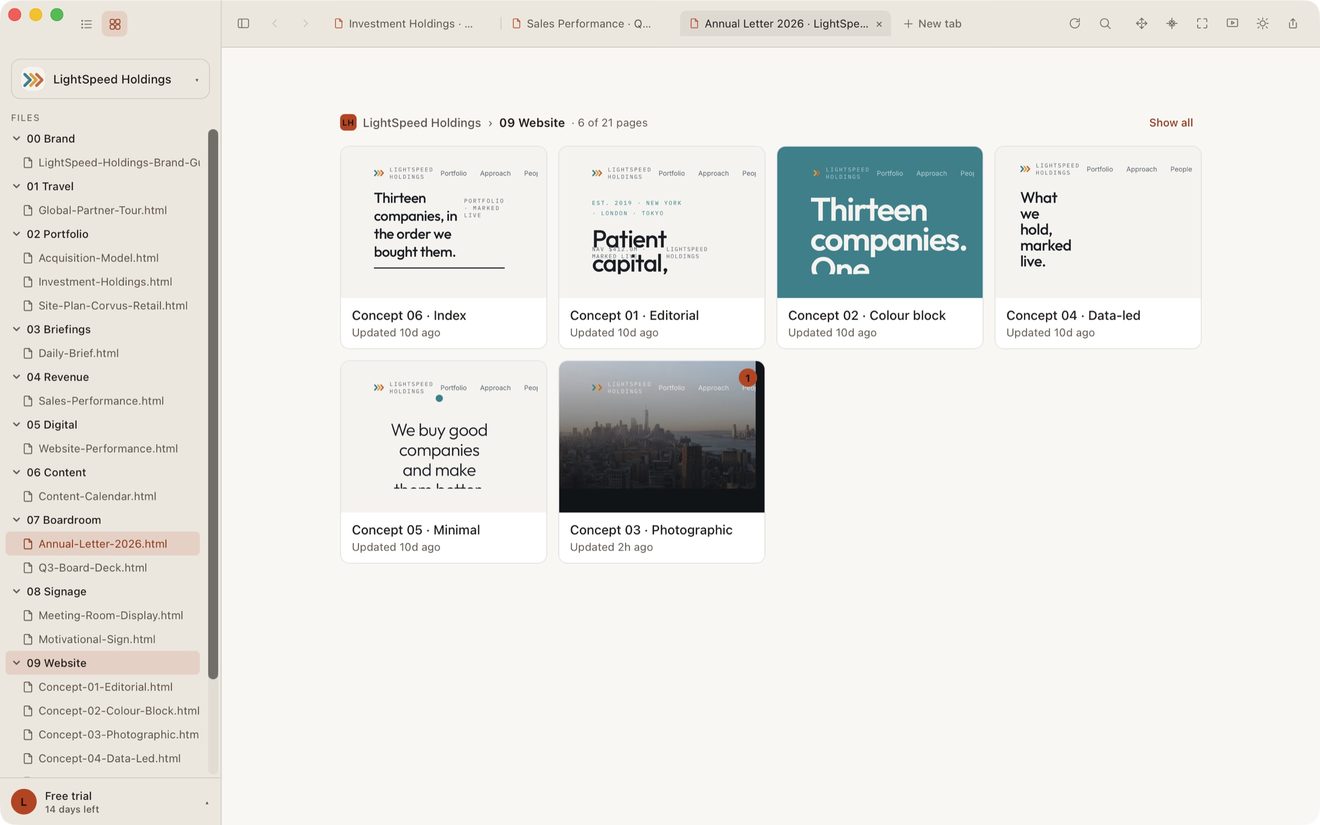1320x825 pixels.
Task: Click the LH breadcrumb badge icon
Action: (348, 123)
